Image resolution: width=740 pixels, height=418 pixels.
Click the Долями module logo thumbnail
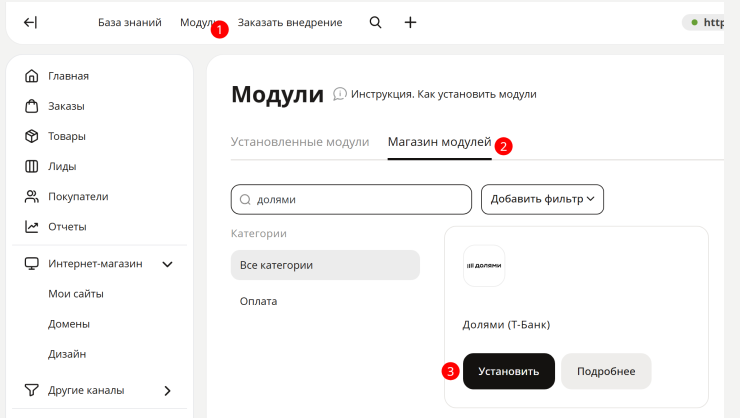[x=484, y=266]
